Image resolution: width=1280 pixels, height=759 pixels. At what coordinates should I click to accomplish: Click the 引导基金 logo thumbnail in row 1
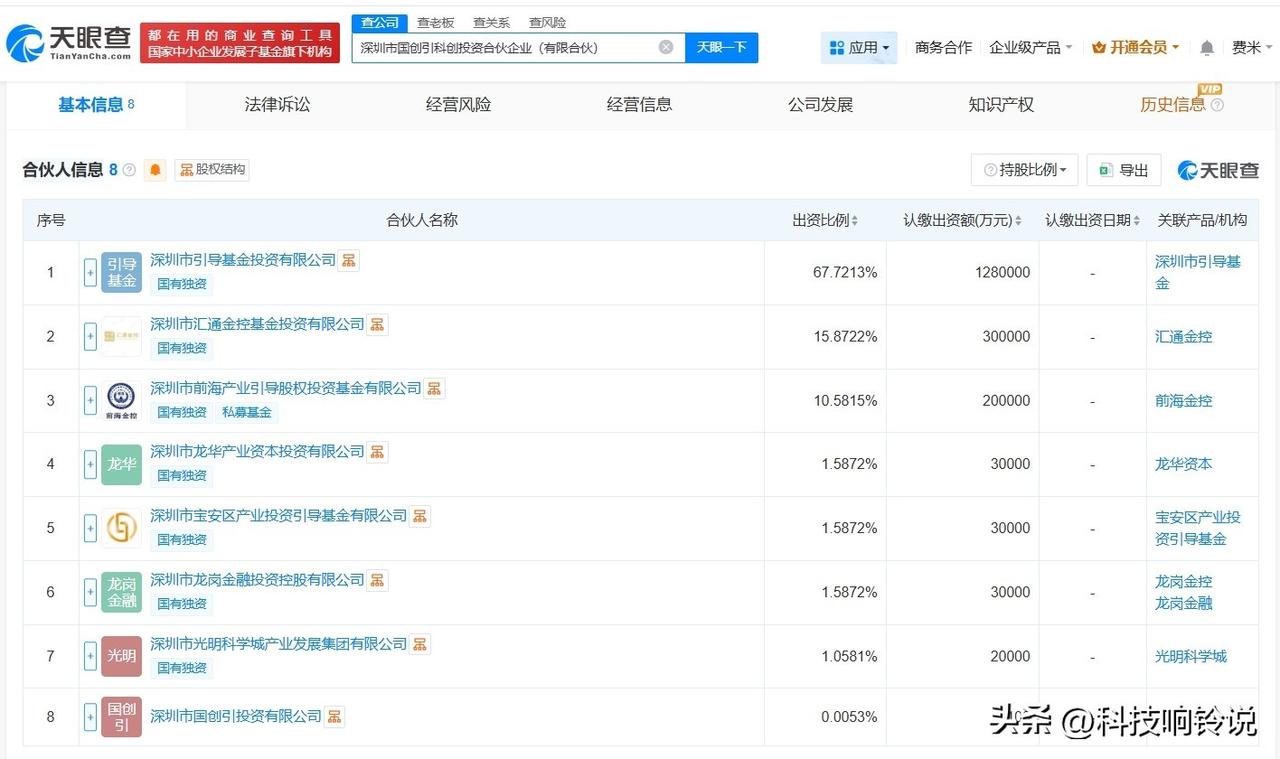pos(121,272)
